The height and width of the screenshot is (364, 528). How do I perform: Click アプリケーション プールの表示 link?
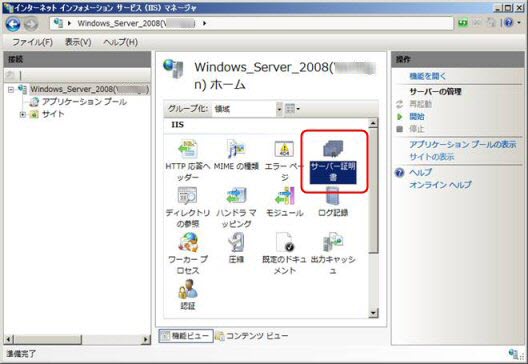(x=463, y=144)
